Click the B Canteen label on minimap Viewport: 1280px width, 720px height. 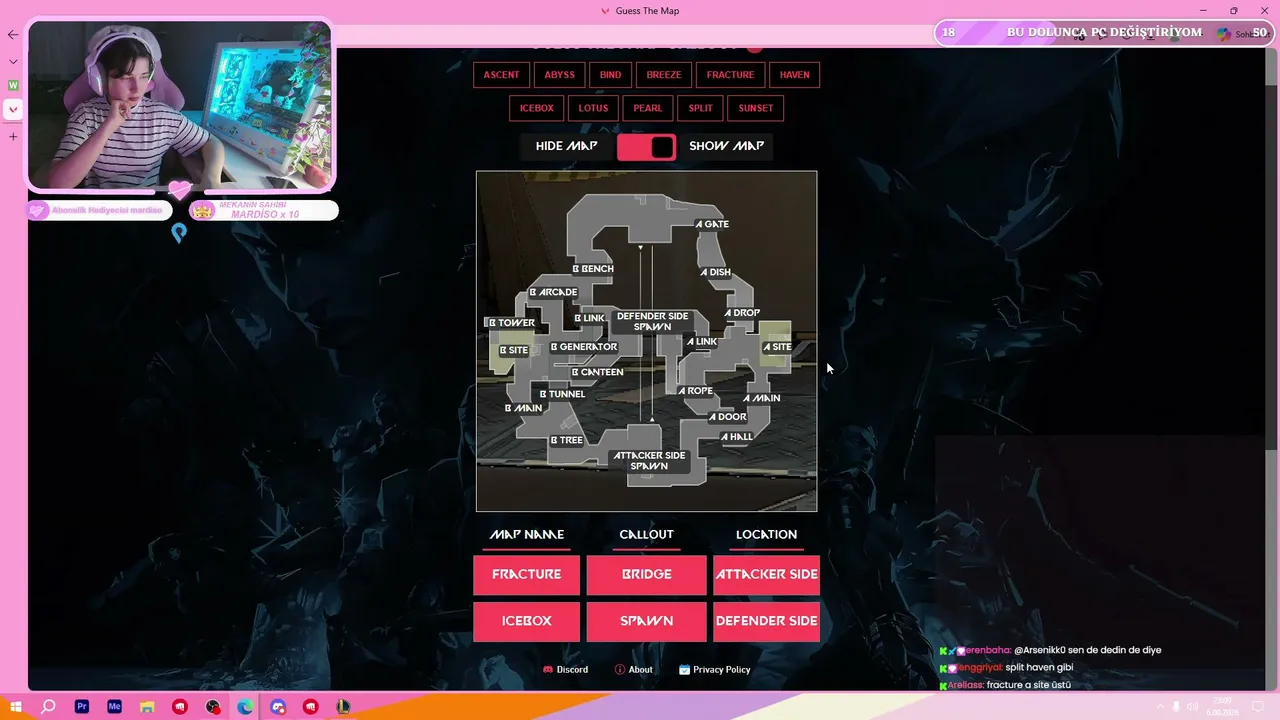tap(597, 372)
